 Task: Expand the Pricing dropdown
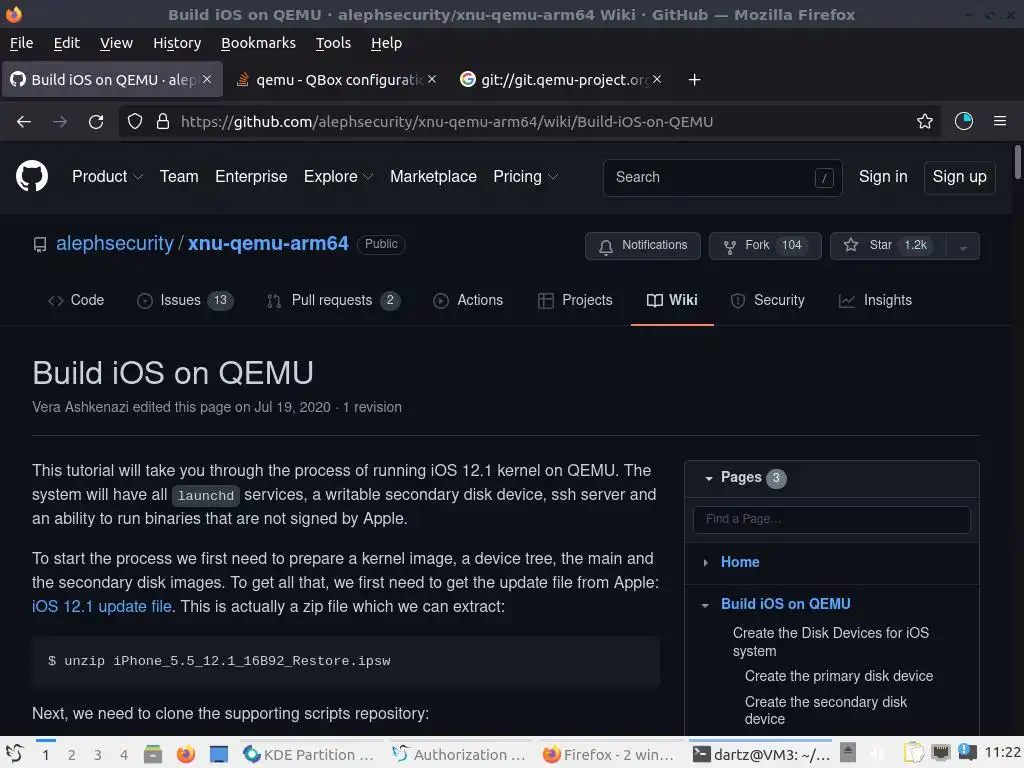click(x=525, y=177)
